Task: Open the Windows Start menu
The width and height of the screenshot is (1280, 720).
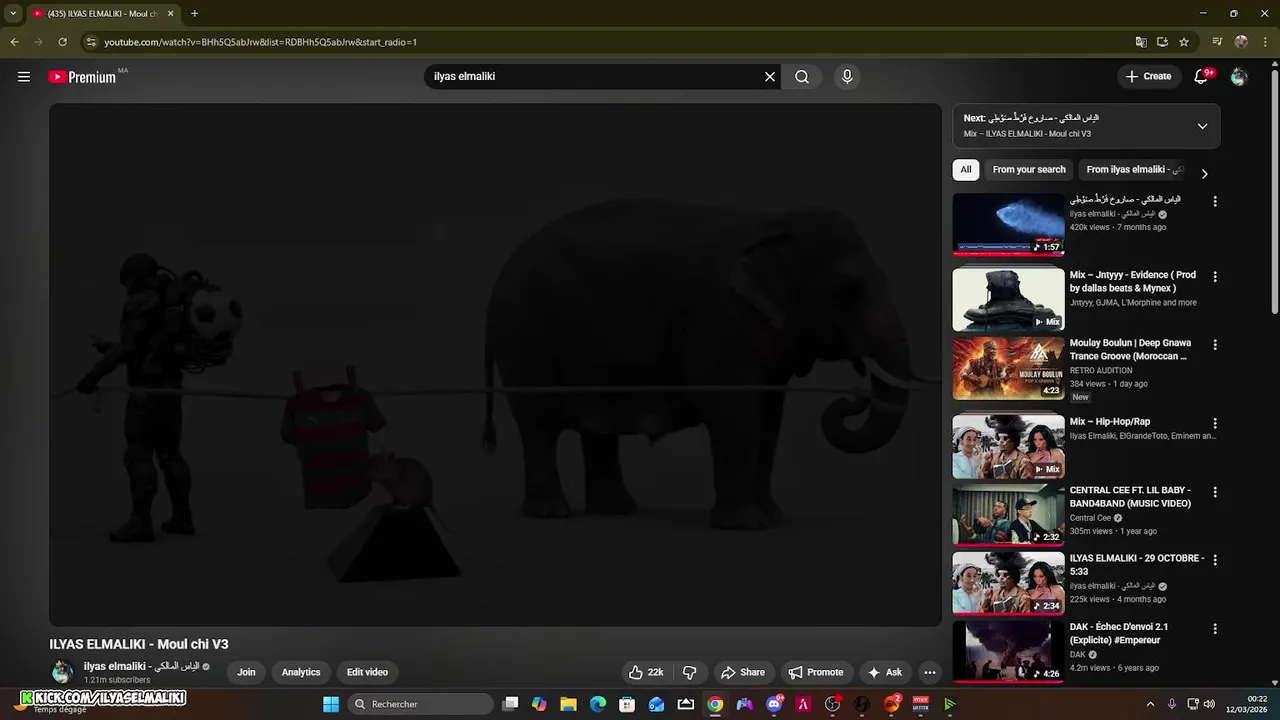Action: coord(331,704)
